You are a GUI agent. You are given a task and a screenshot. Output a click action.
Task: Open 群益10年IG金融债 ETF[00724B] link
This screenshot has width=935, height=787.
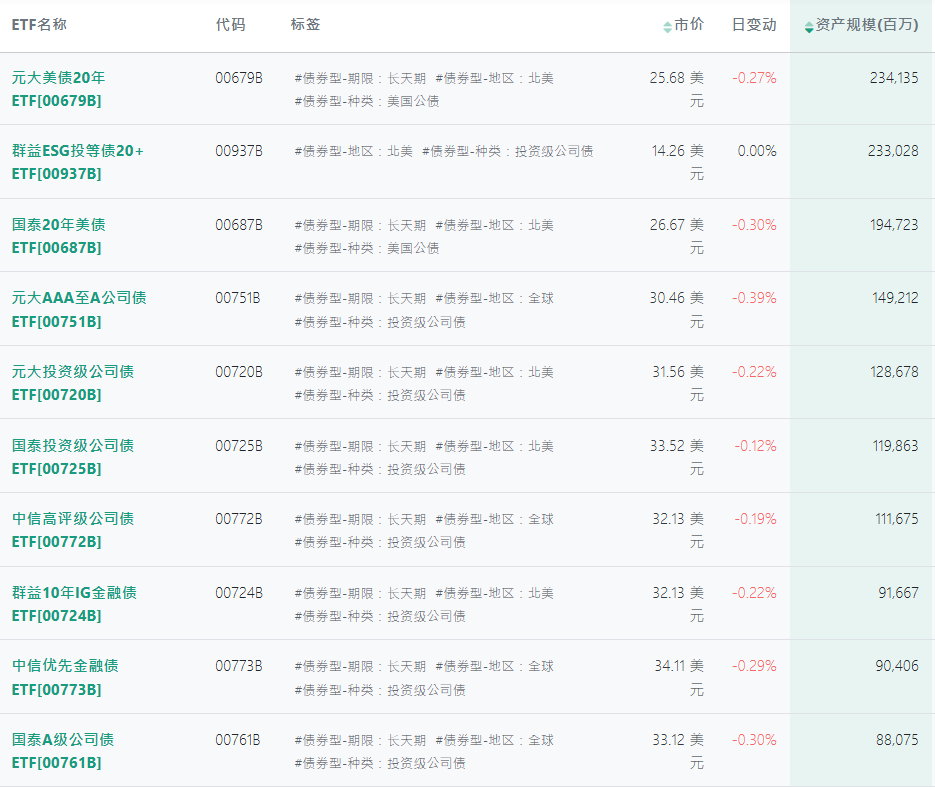(x=75, y=604)
